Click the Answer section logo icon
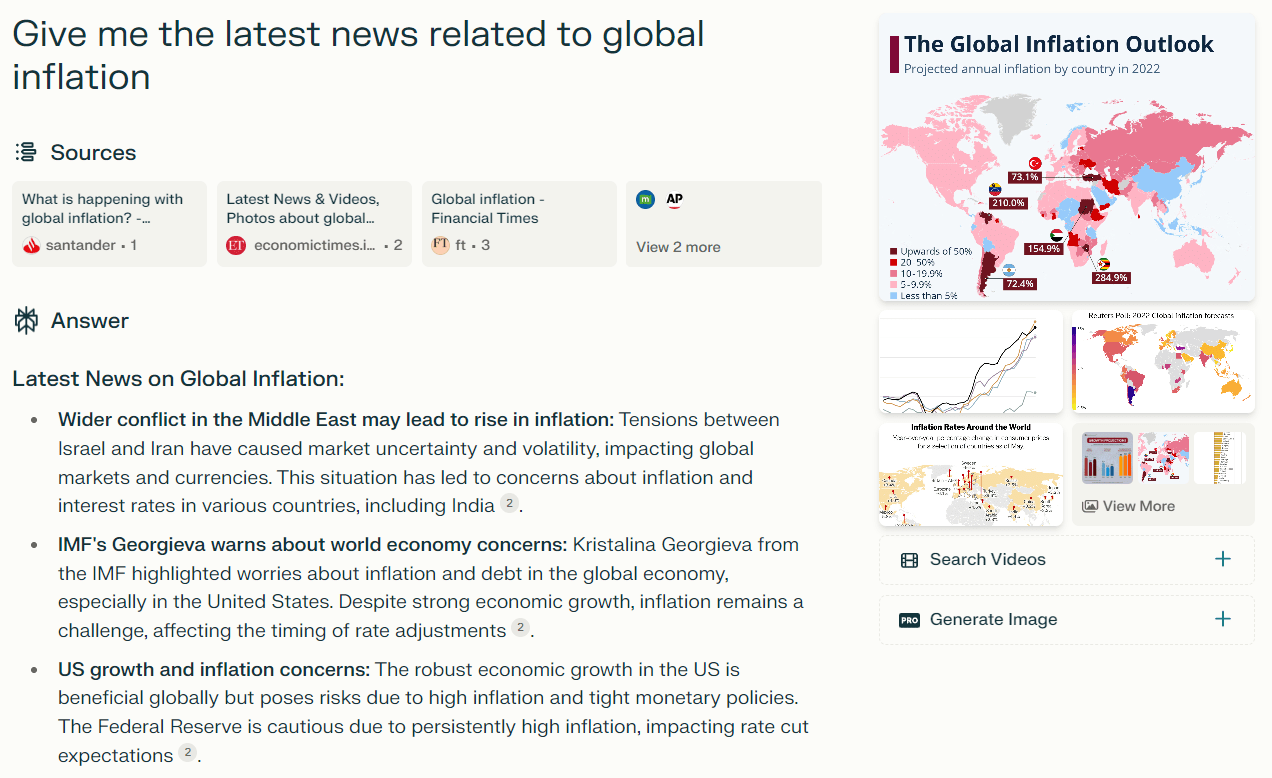The image size is (1272, 778). (26, 320)
